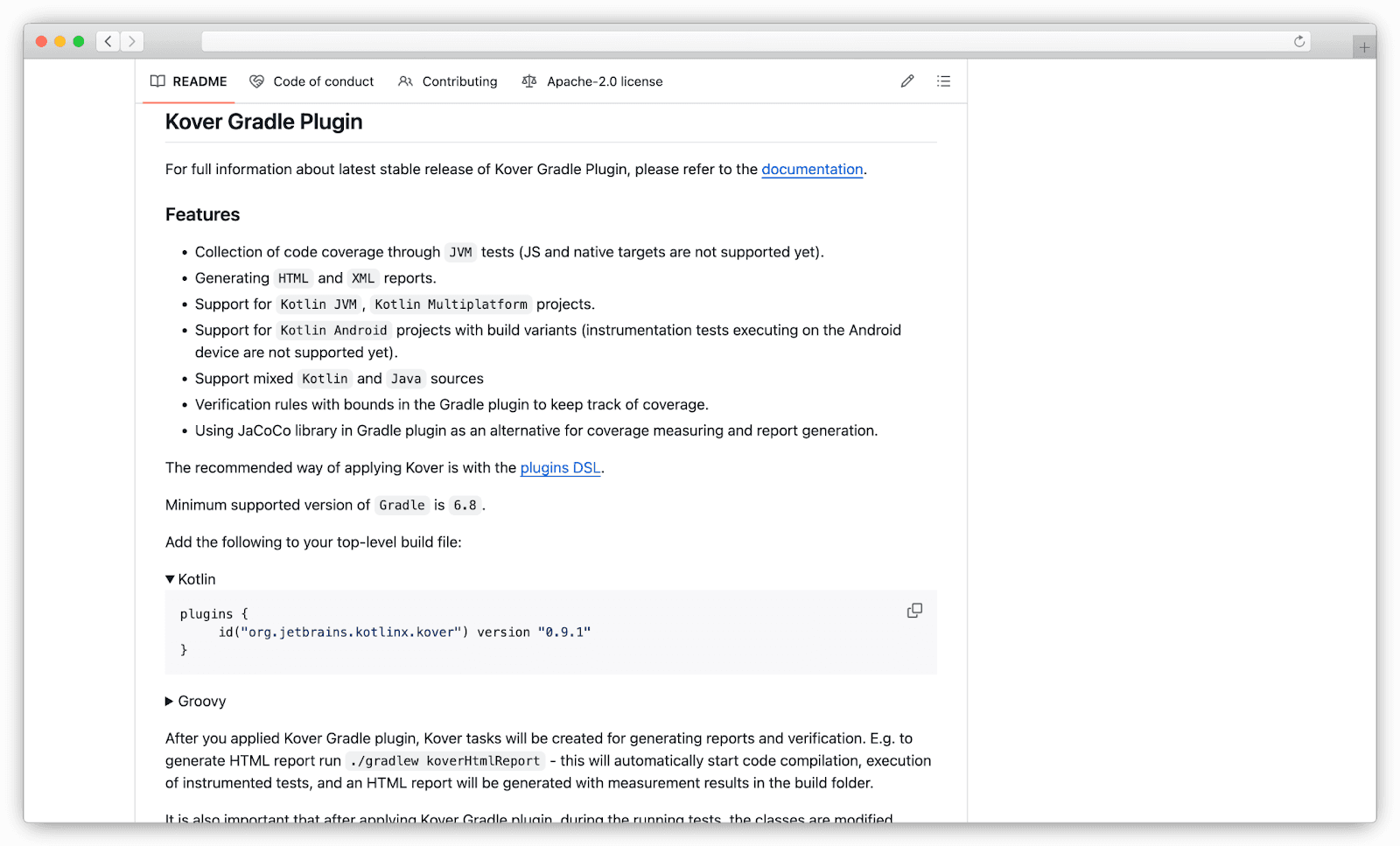Copy the Kotlin plugins code snippet

(913, 611)
